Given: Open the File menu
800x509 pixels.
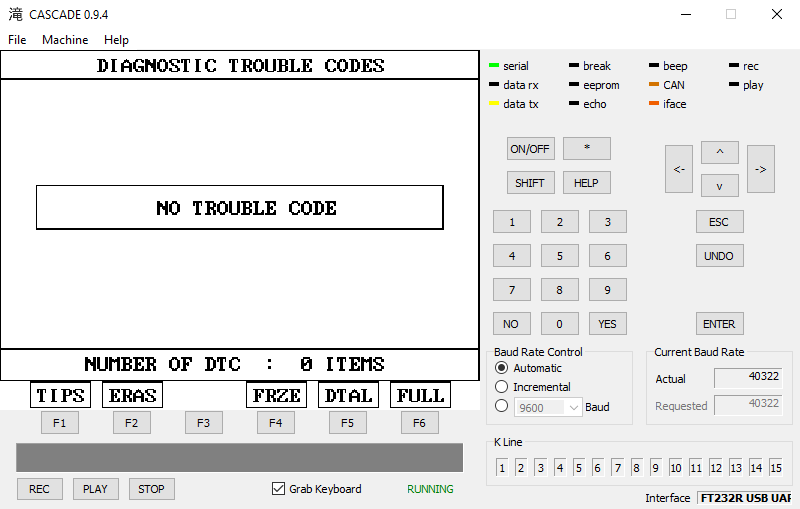Looking at the screenshot, I should pyautogui.click(x=17, y=40).
